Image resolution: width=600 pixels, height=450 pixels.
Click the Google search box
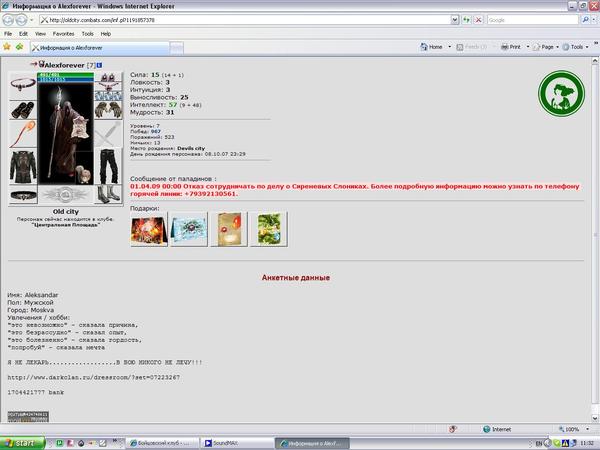(532, 20)
